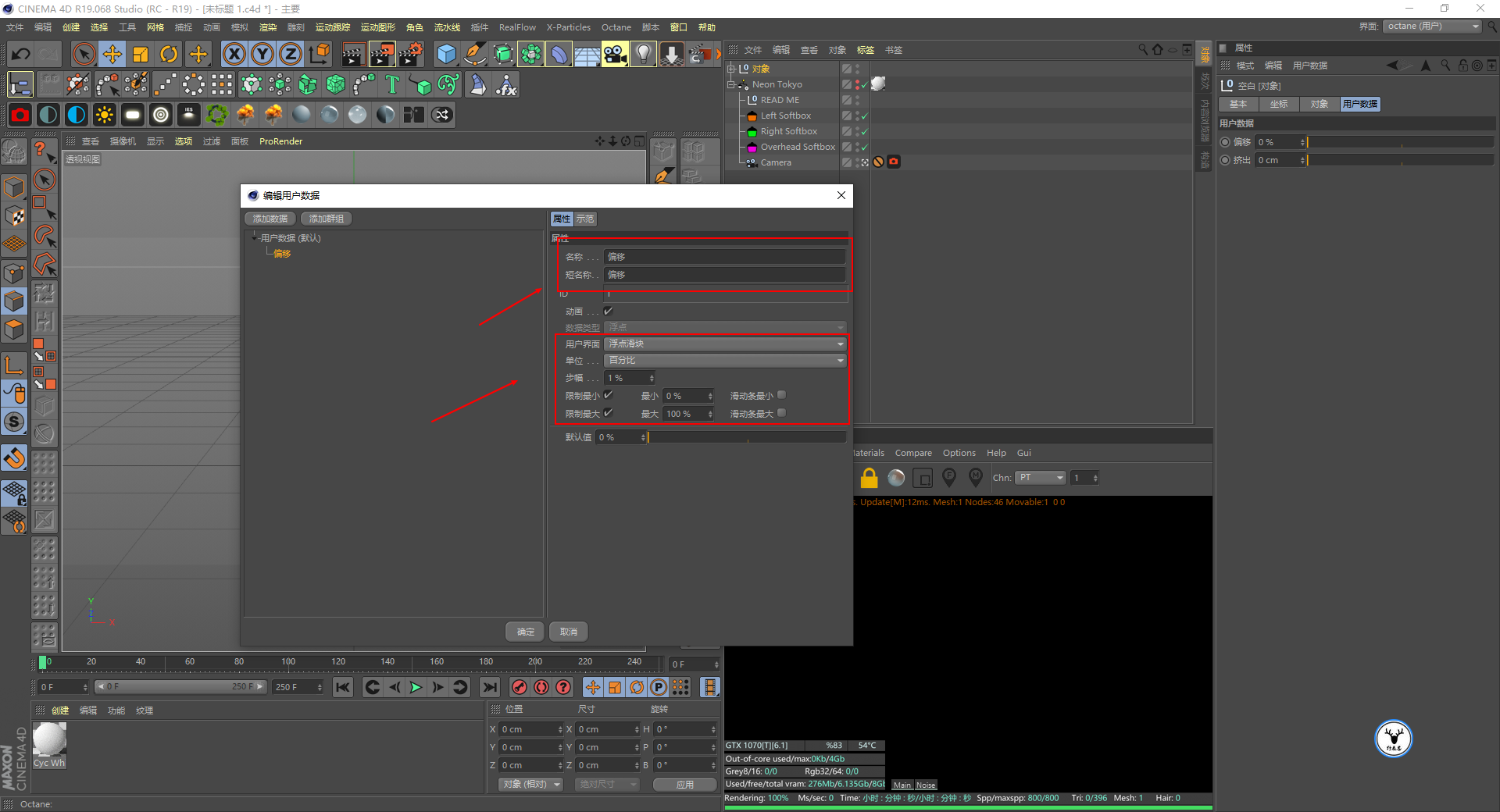
Task: Add a Cube primitive object
Action: [x=446, y=54]
